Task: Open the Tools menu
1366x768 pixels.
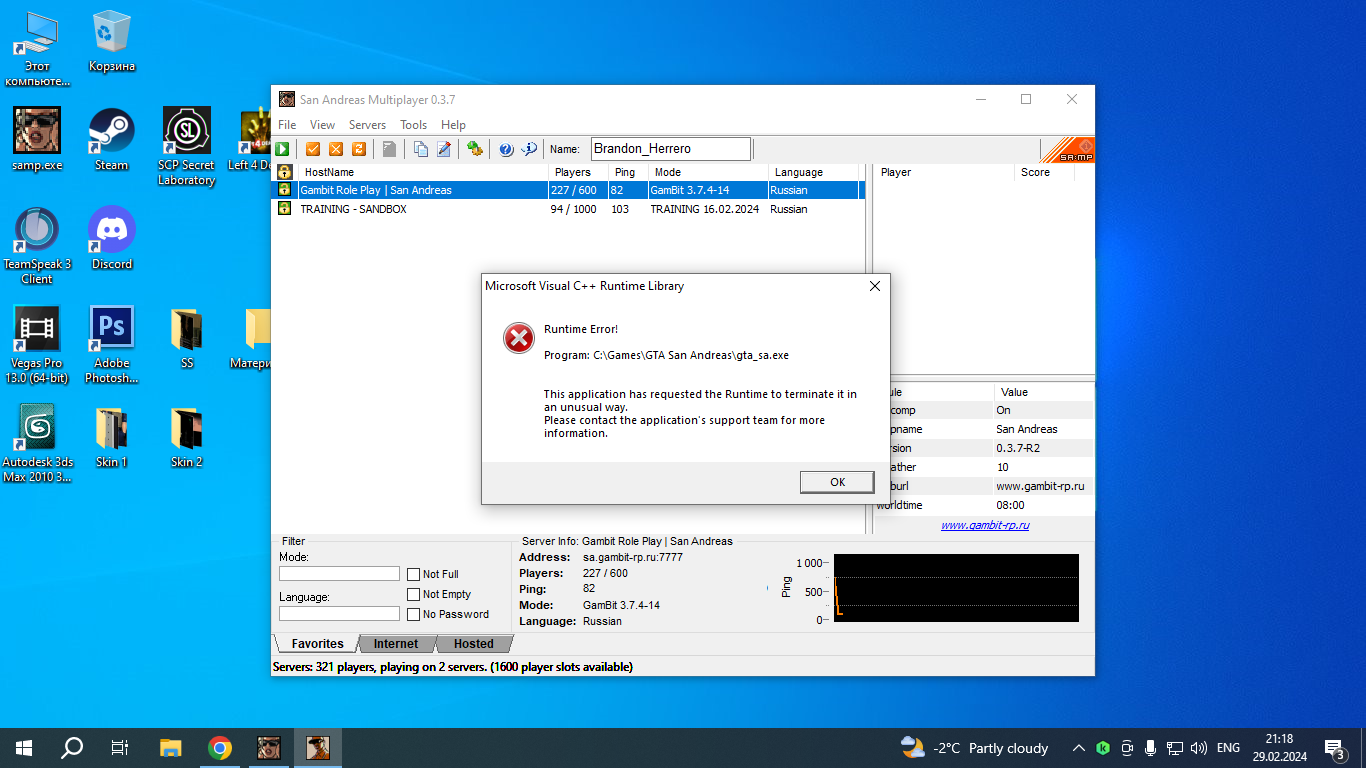Action: coord(413,125)
